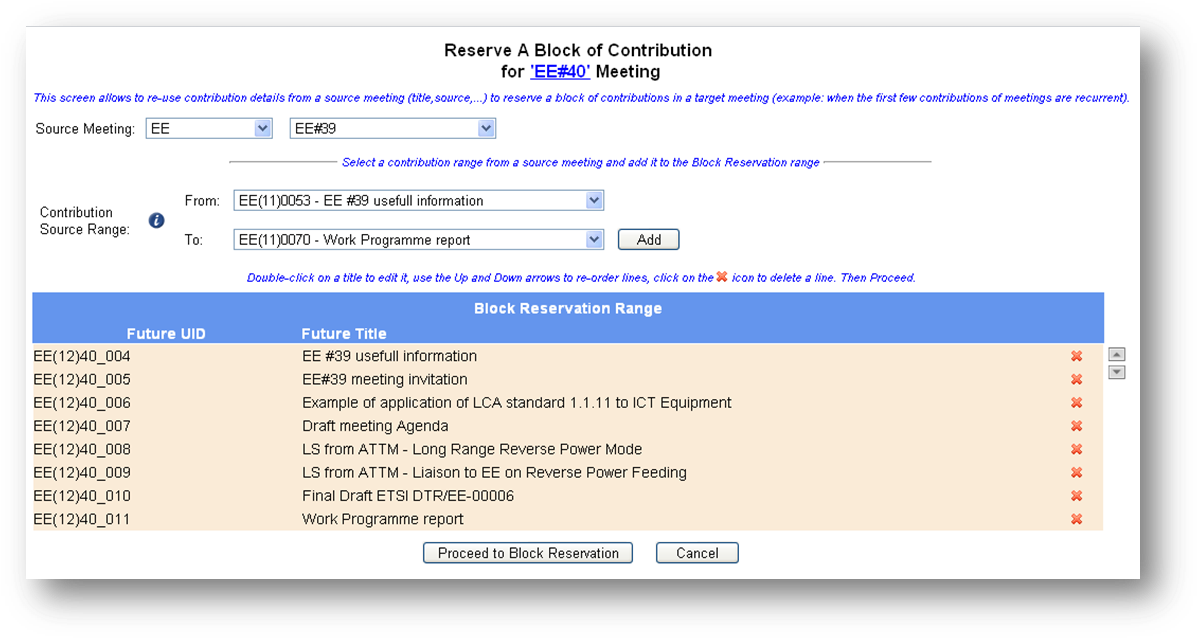The width and height of the screenshot is (1197, 638).
Task: Remove the EE(12)40_009 line via red X
Action: (1076, 472)
